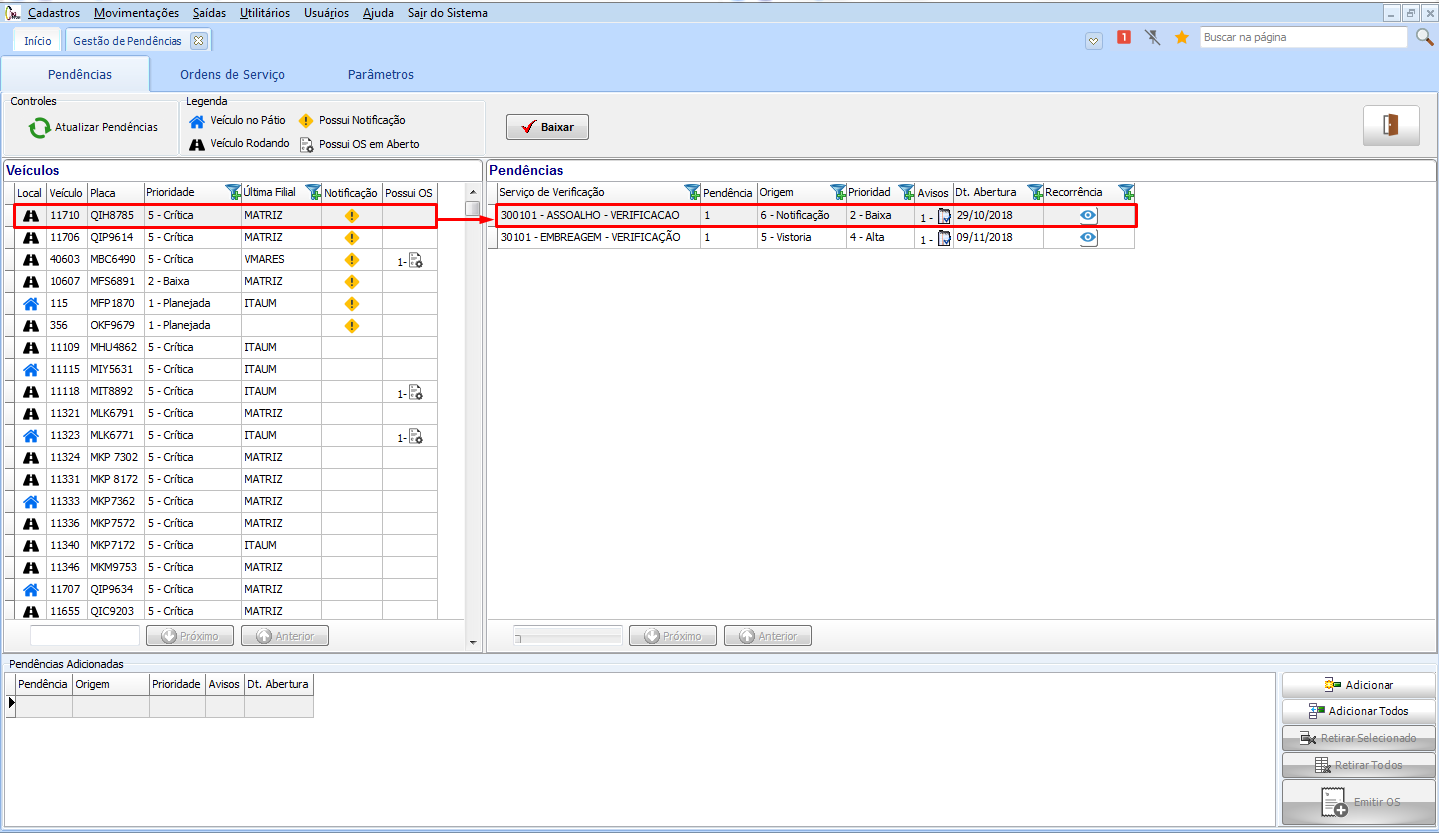Click the Placa column header in Veículos
The image size is (1439, 833).
point(115,193)
